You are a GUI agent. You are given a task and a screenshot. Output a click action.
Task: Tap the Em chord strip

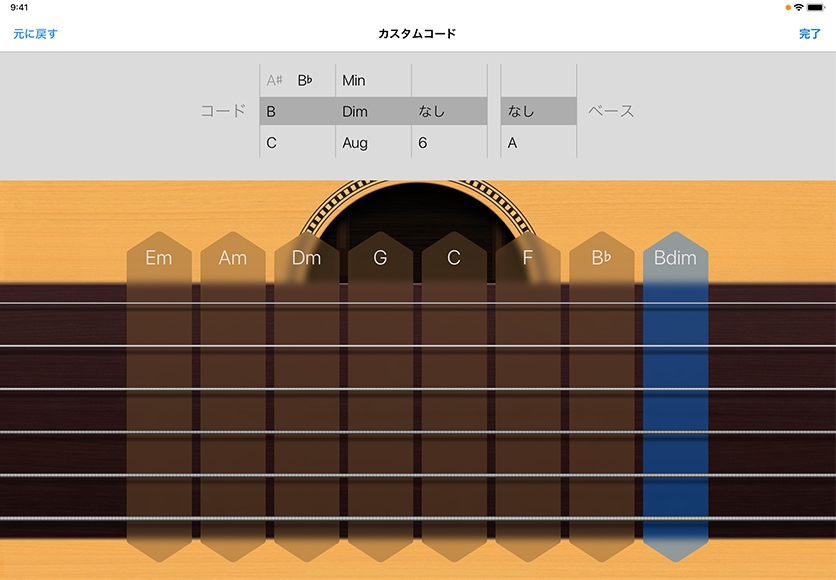pos(159,400)
